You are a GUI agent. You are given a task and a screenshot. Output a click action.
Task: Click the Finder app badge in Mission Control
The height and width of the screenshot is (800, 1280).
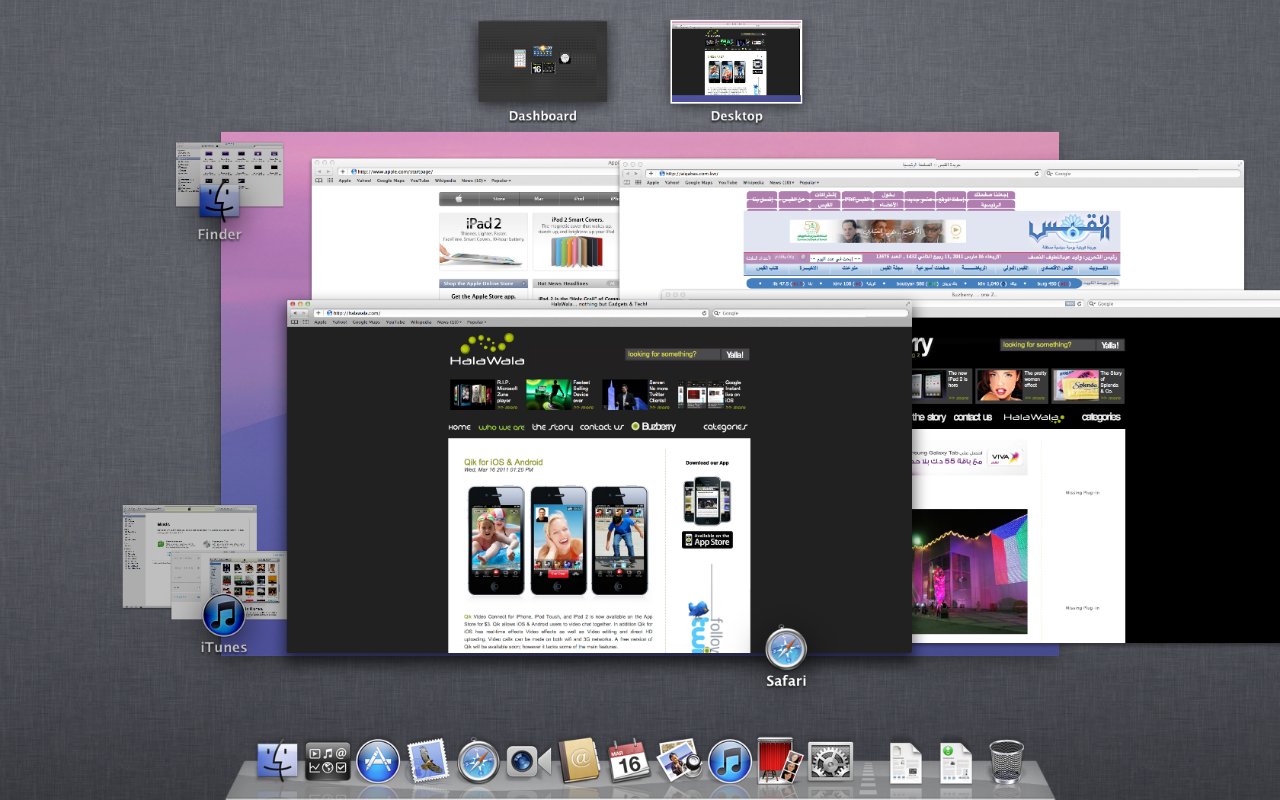(x=219, y=203)
